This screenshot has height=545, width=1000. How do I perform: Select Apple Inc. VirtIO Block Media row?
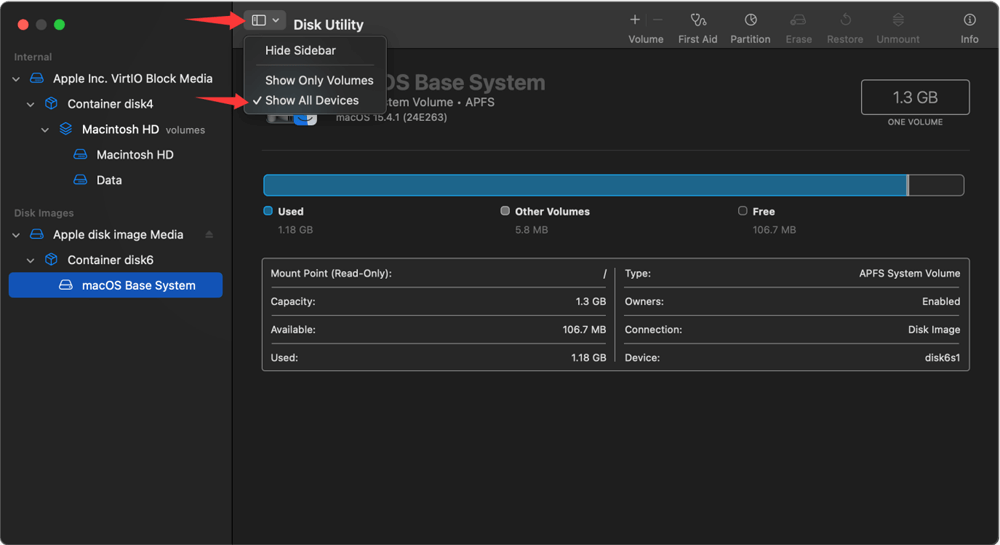115,78
